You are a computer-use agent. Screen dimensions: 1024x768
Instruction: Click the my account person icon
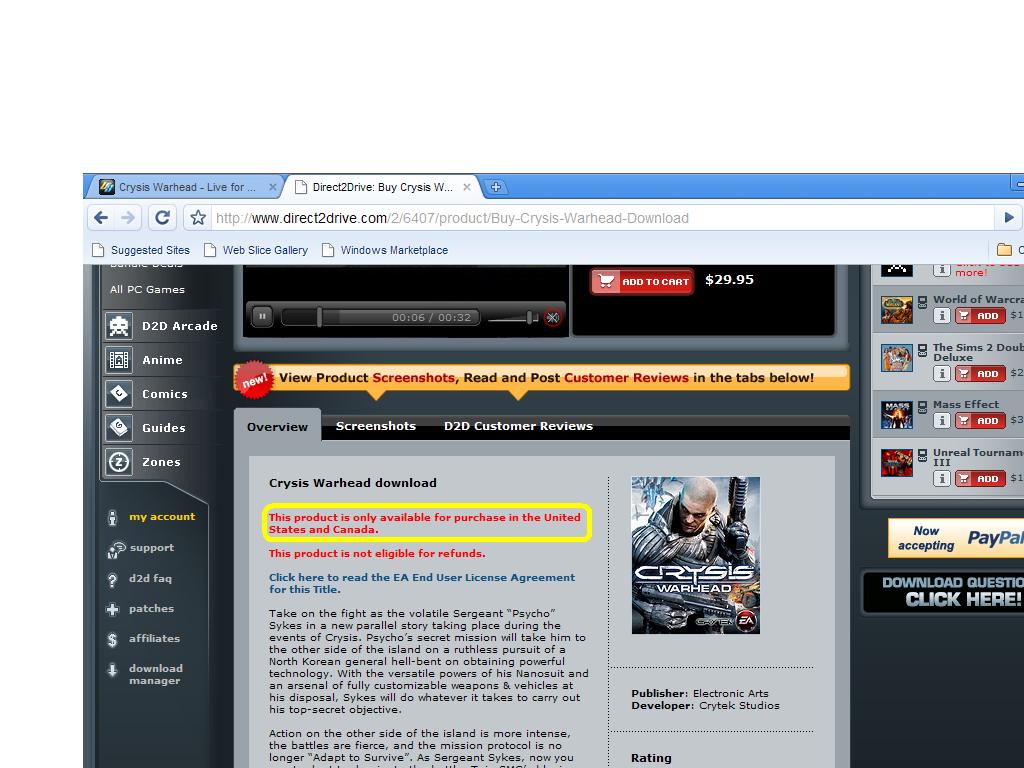[112, 518]
